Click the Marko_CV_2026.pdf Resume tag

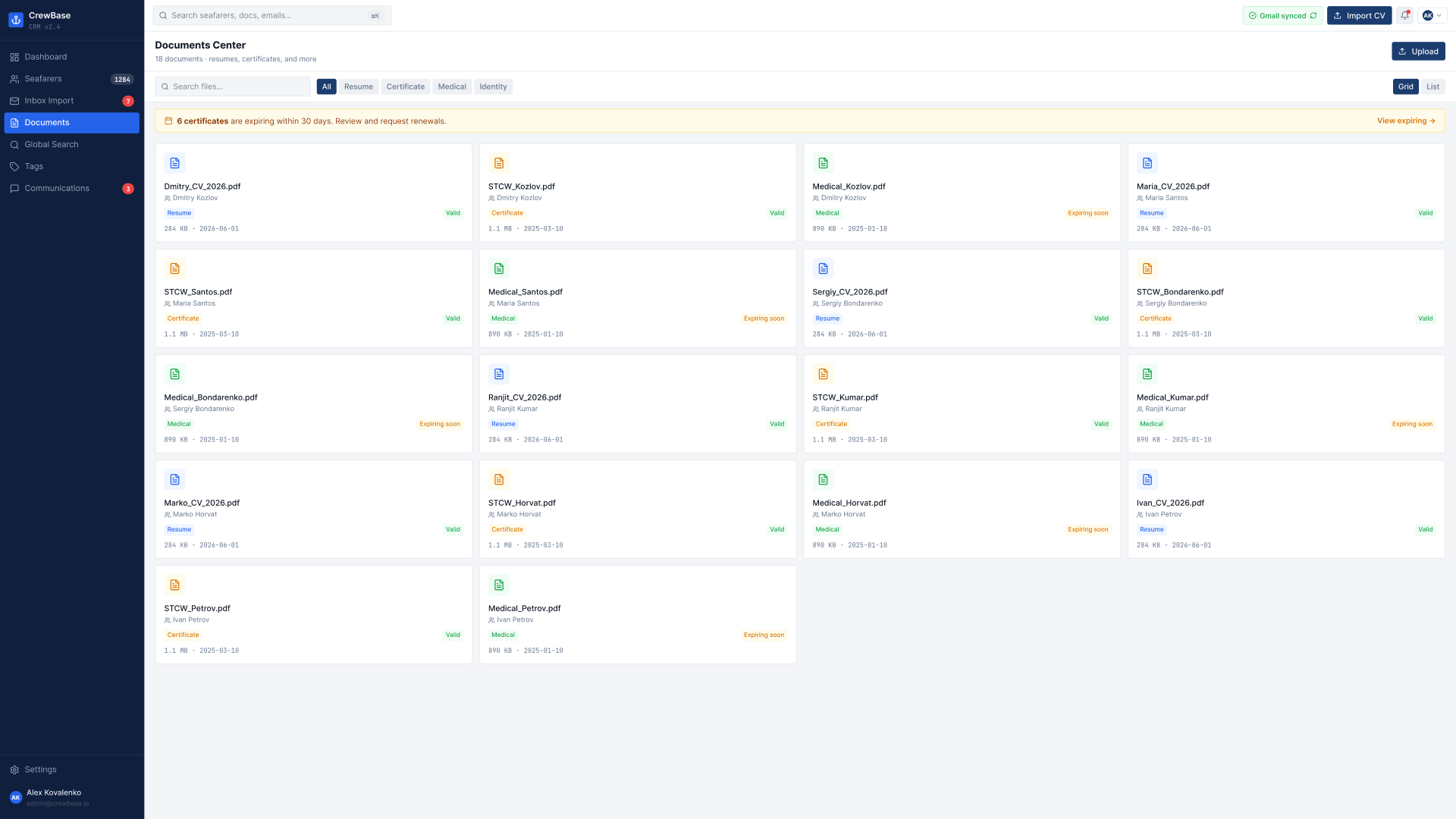pyautogui.click(x=179, y=529)
